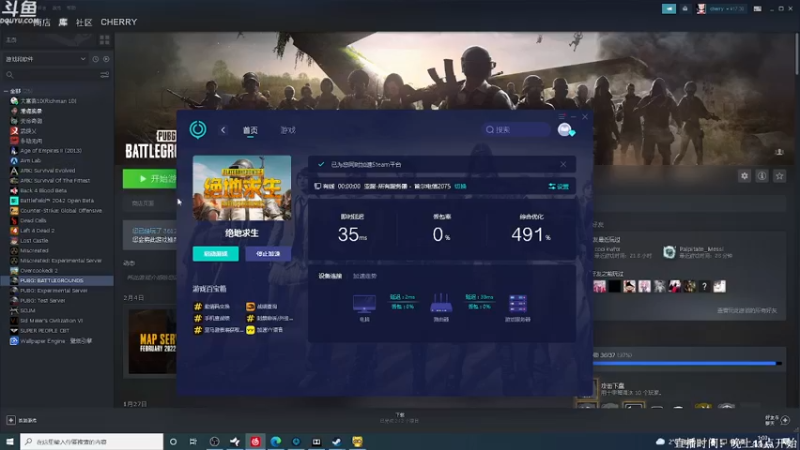Select the 加速走势 tab
Image resolution: width=800 pixels, height=450 pixels.
[x=365, y=276]
